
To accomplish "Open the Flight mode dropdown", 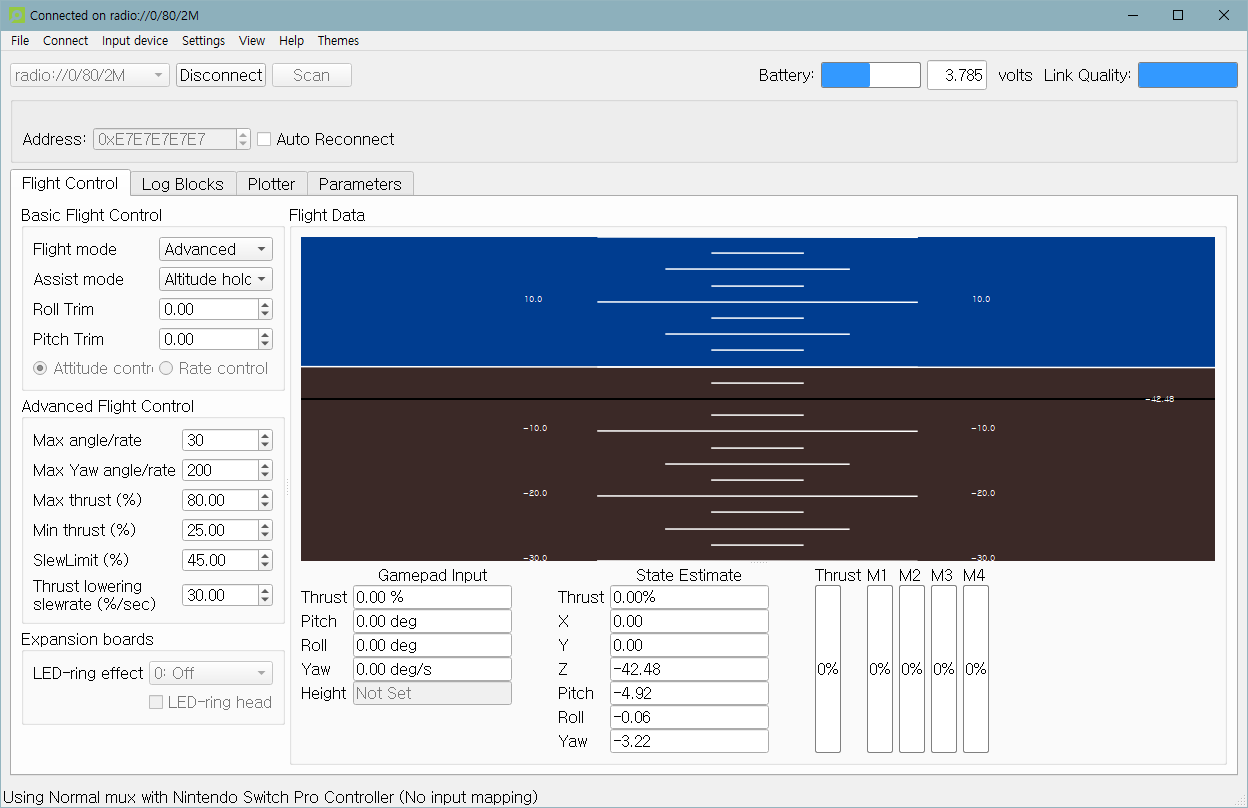I will pos(216,249).
